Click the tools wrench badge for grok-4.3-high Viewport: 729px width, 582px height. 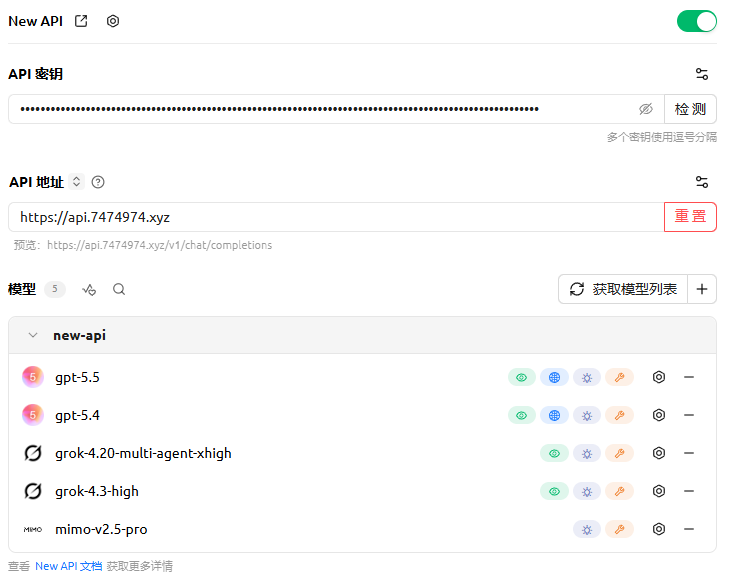(x=619, y=492)
